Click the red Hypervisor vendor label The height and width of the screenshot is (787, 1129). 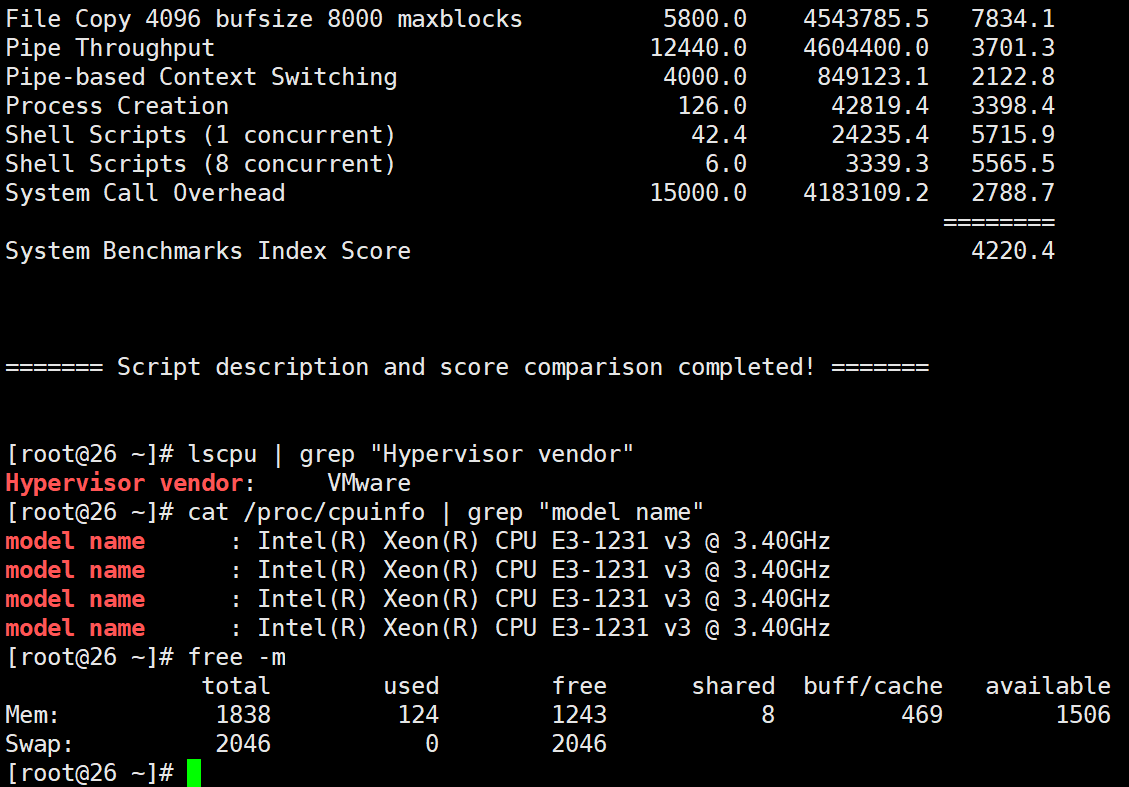[124, 484]
